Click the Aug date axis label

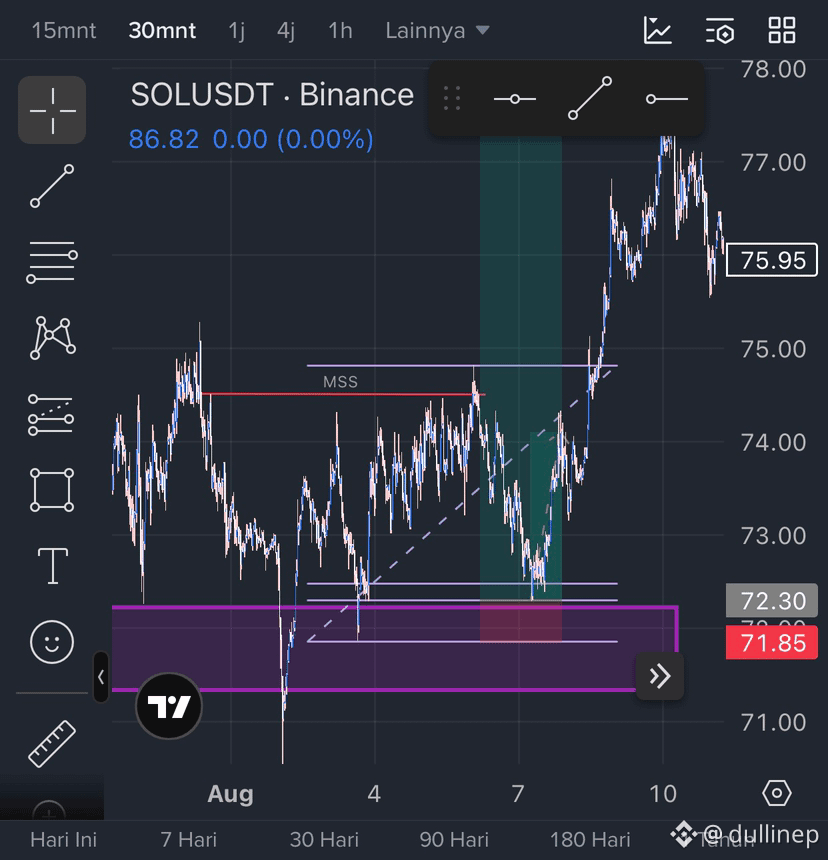(230, 794)
